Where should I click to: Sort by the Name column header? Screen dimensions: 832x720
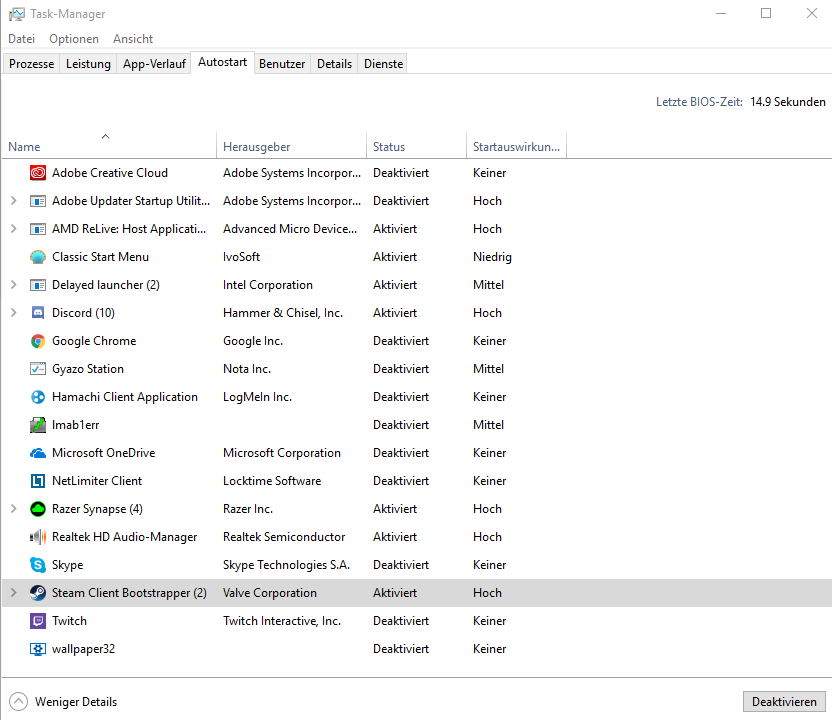click(x=109, y=146)
